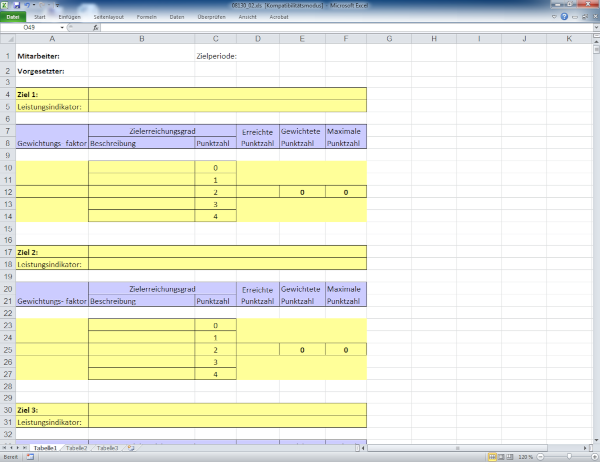Click the Ziel 1 yellow input cell
600x462 pixels.
(x=227, y=94)
